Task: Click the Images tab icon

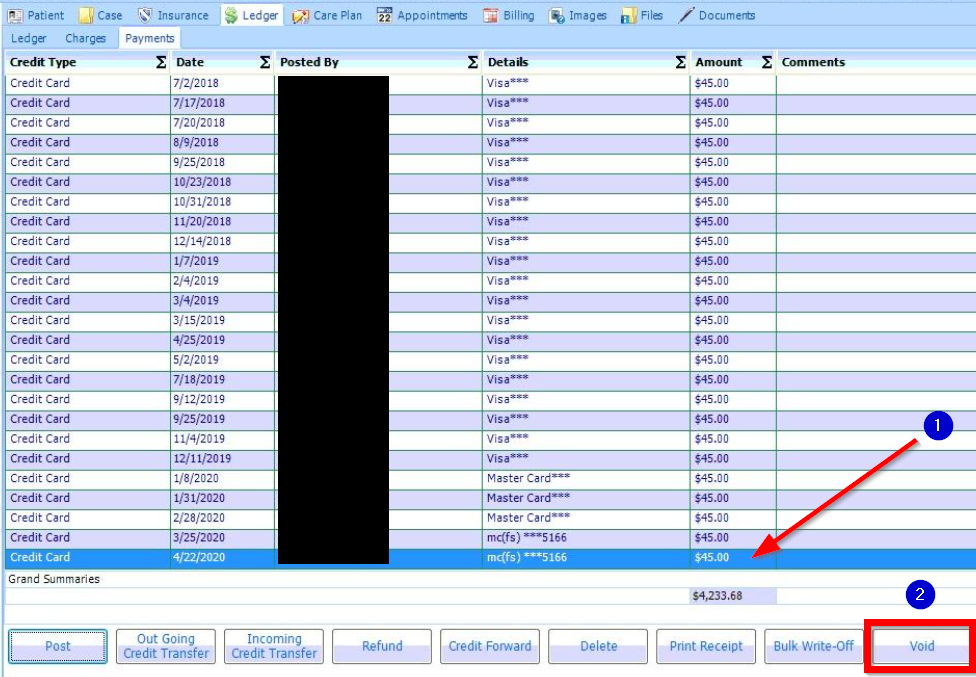Action: click(x=556, y=16)
